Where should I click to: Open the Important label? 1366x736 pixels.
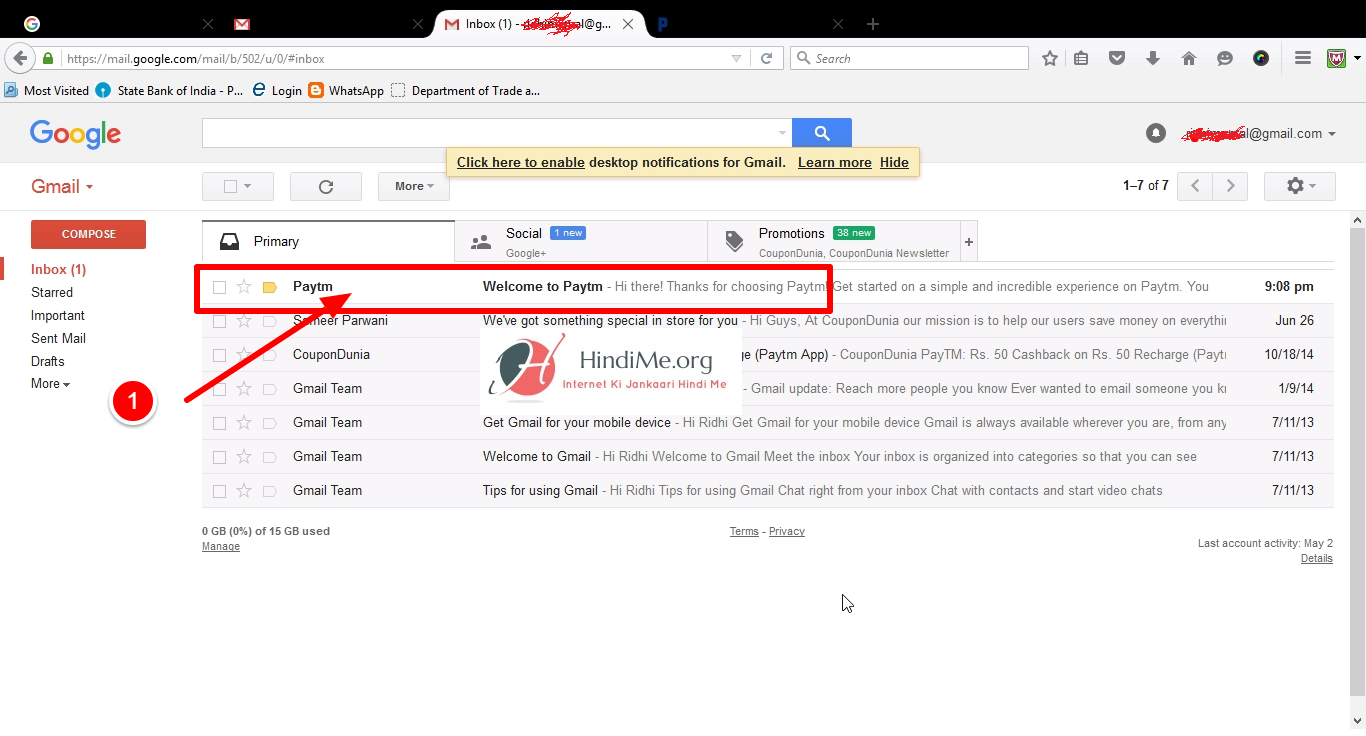[x=58, y=316]
